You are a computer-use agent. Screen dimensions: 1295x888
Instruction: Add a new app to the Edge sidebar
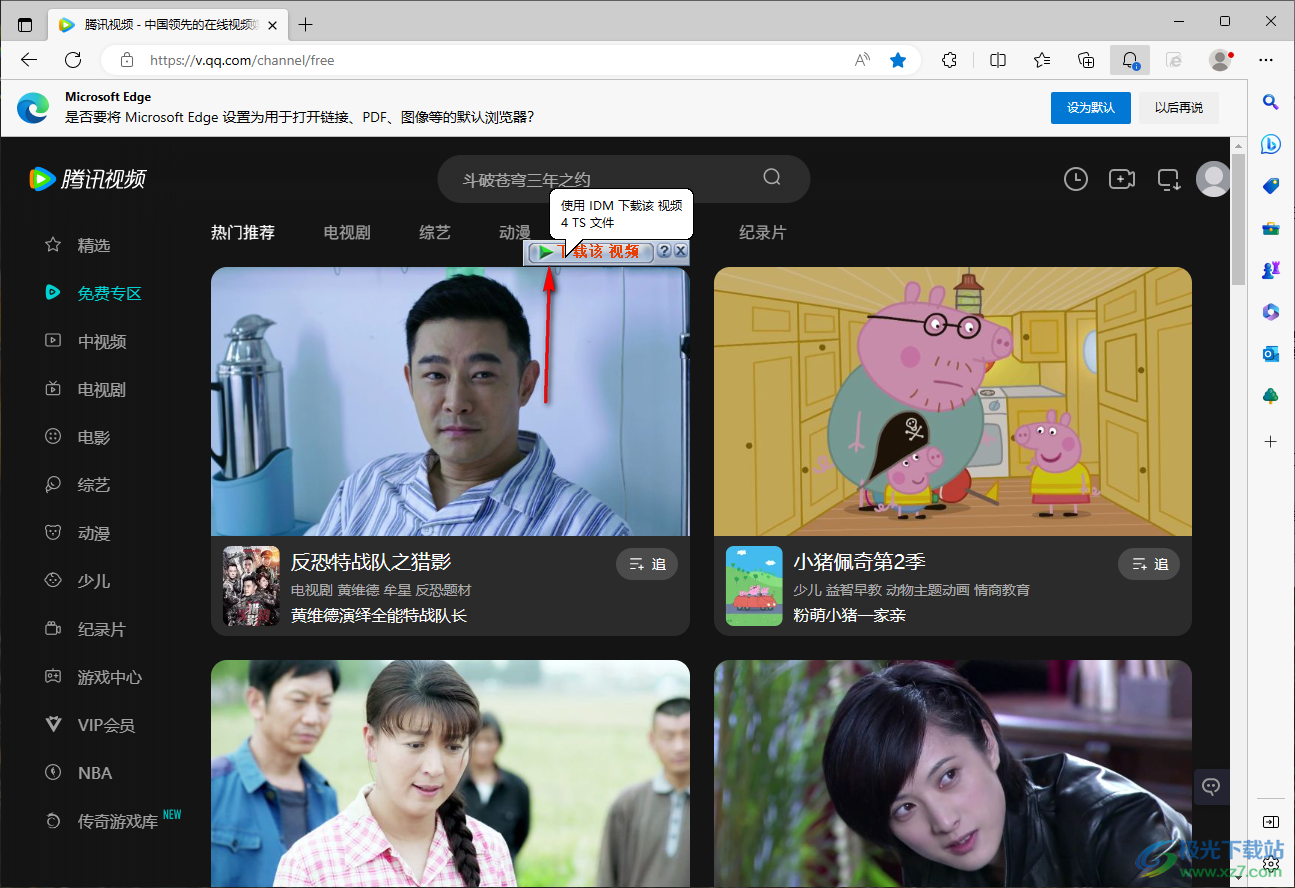1271,441
